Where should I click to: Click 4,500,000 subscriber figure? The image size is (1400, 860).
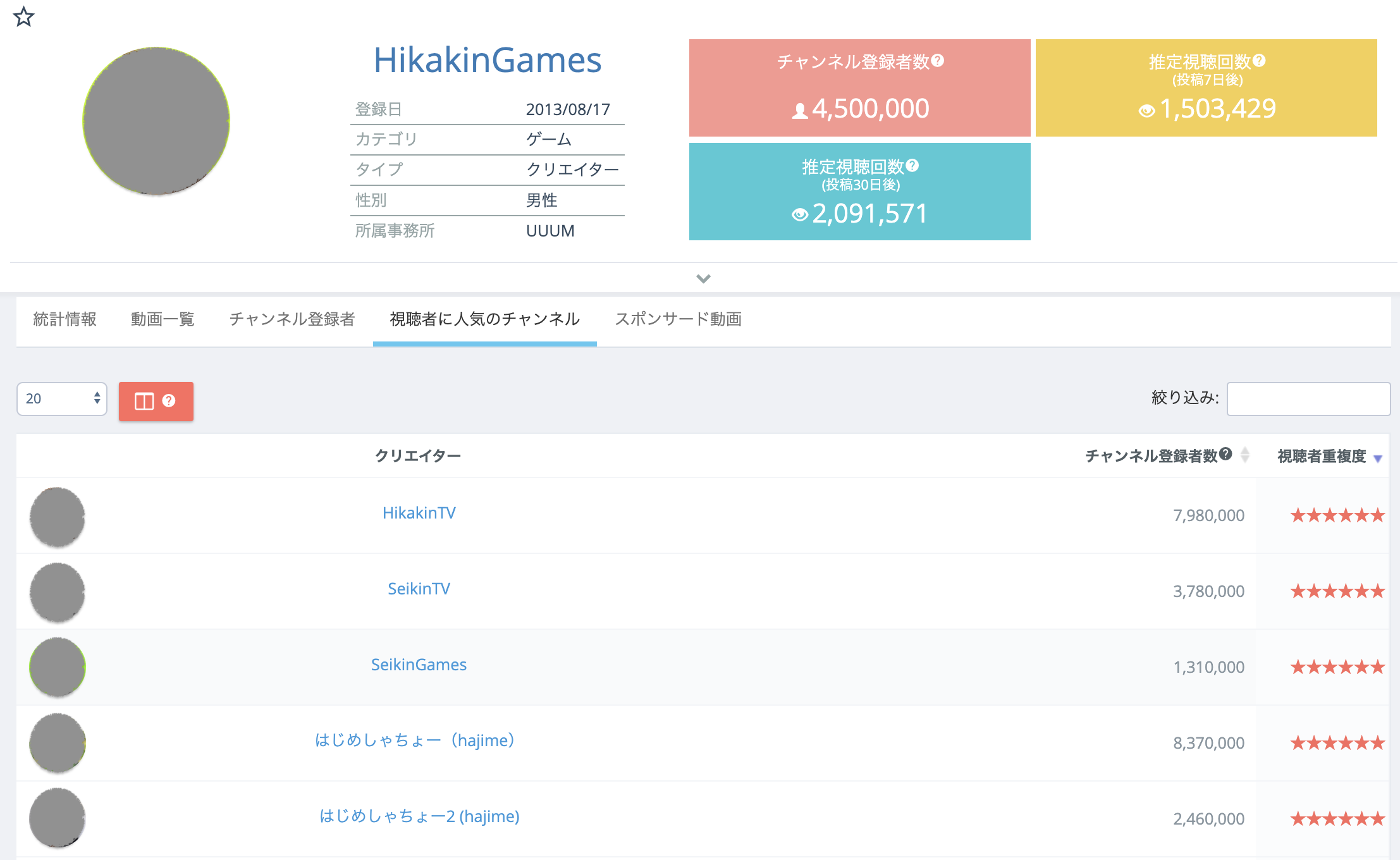[x=871, y=109]
